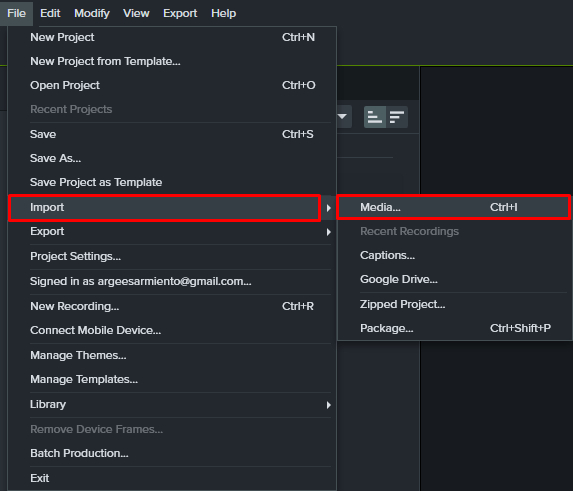Click the descending sort bars icon
This screenshot has width=573, height=491.
coord(397,117)
